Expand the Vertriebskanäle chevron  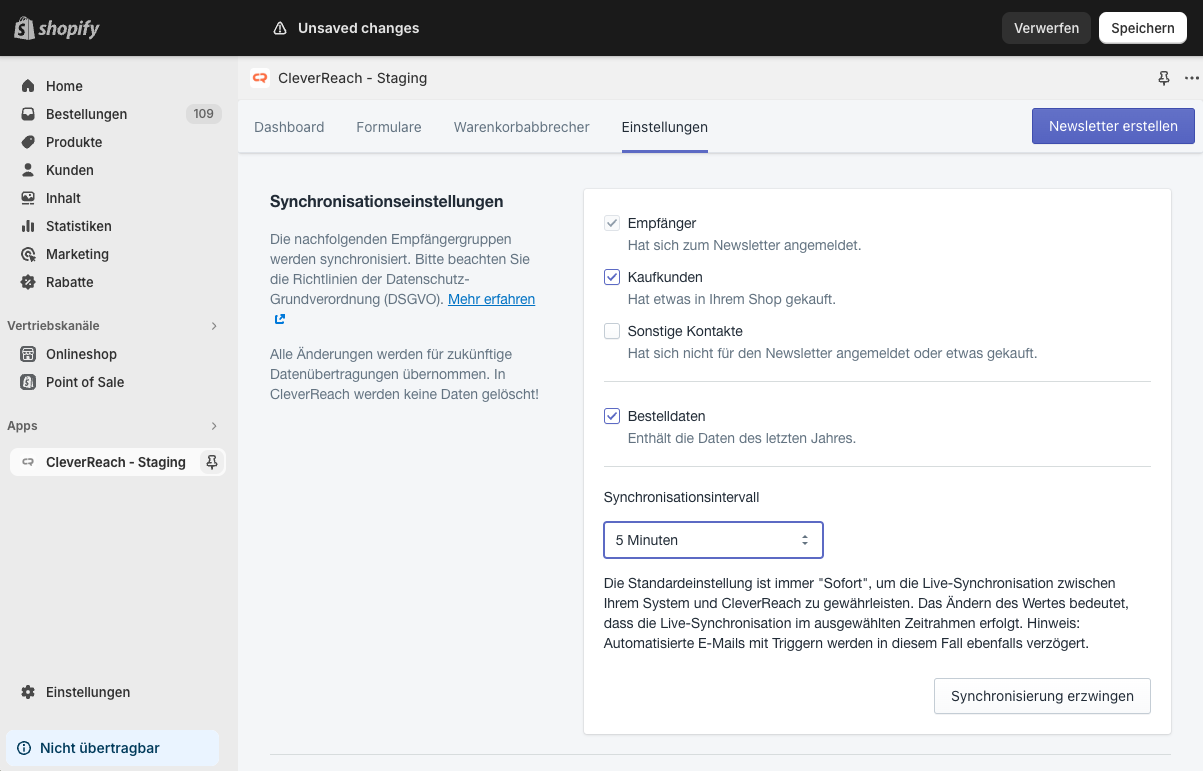point(214,326)
